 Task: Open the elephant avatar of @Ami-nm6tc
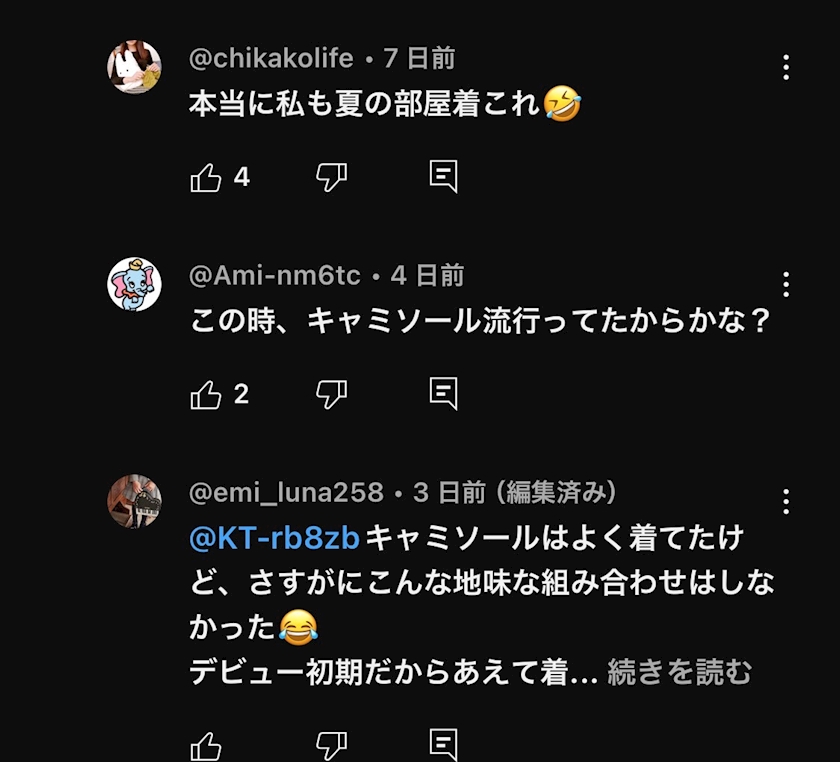[134, 284]
